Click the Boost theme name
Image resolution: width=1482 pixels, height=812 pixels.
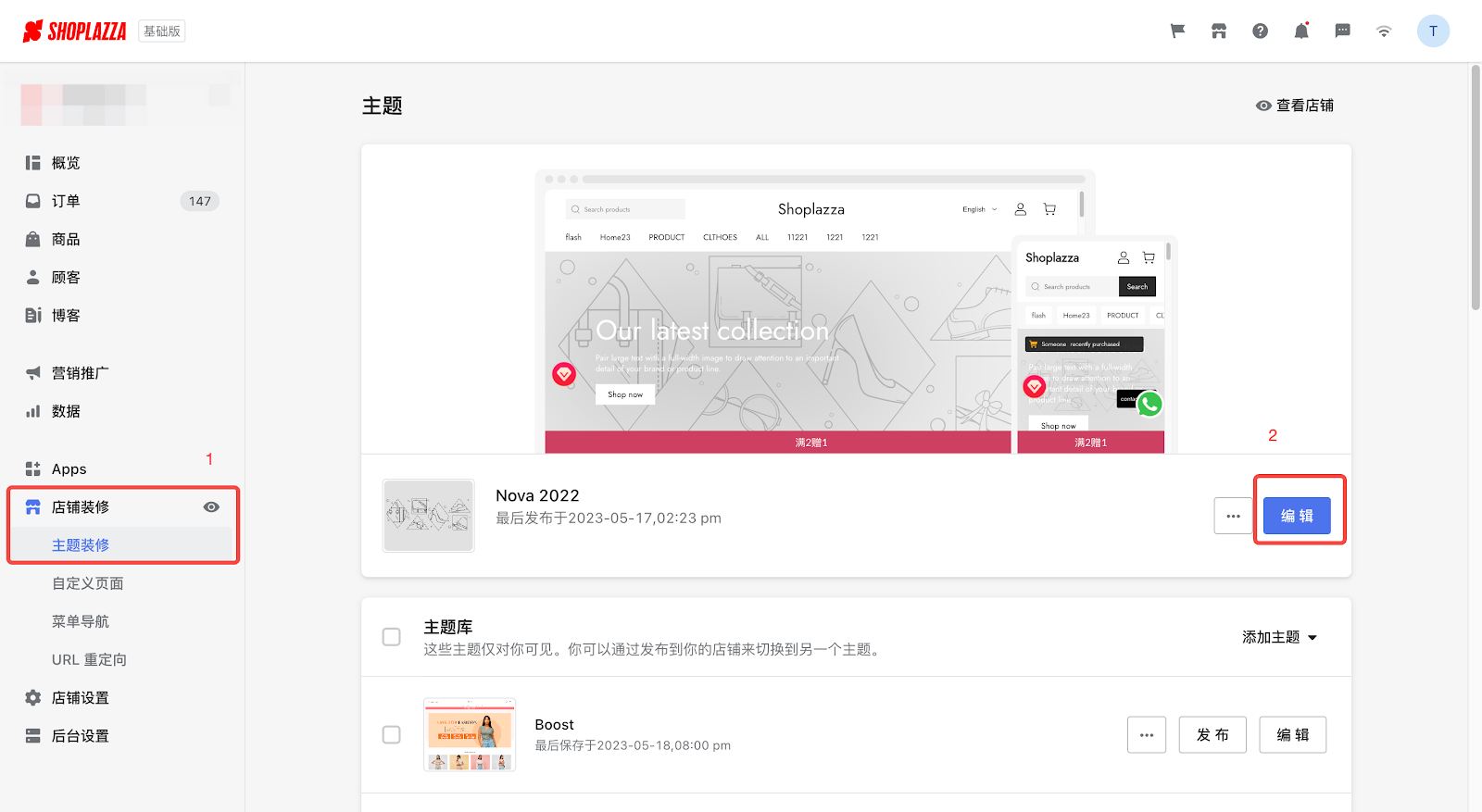click(x=554, y=725)
